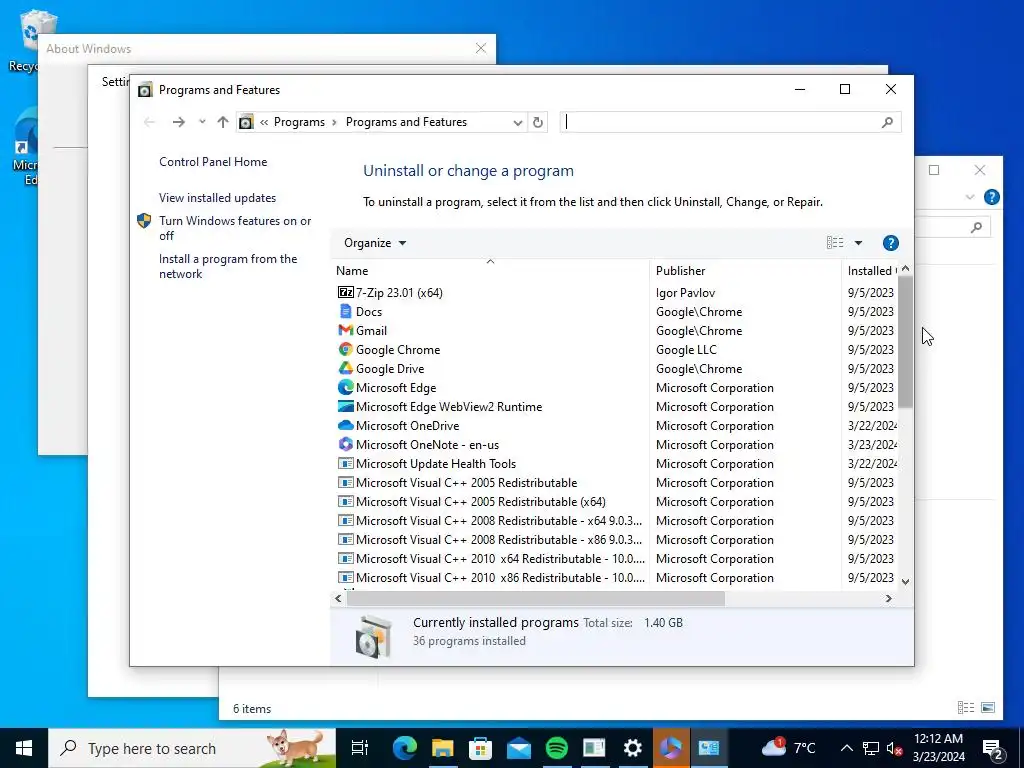
Task: Select the Microsoft OneDrive cloud icon
Action: [345, 425]
